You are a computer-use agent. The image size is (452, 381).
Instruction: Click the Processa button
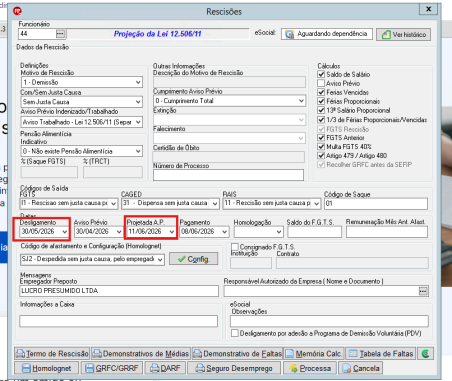pyautogui.click(x=310, y=368)
